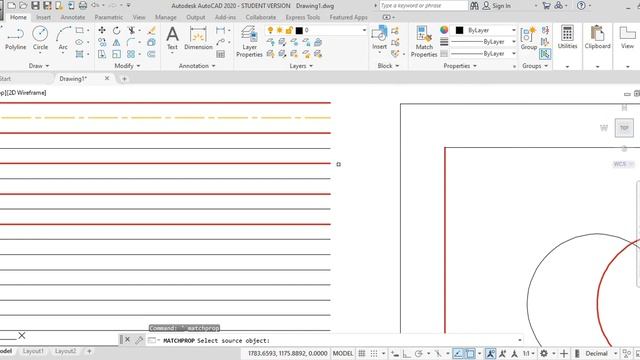This screenshot has height=360, width=640.
Task: Activate the Move tool
Action: (102, 30)
